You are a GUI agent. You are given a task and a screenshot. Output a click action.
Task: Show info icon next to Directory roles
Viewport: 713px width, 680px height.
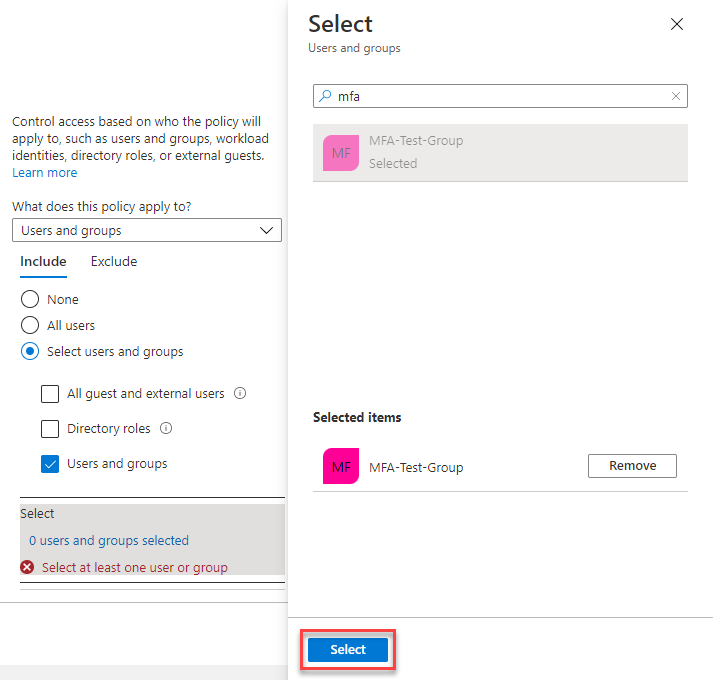(x=166, y=429)
